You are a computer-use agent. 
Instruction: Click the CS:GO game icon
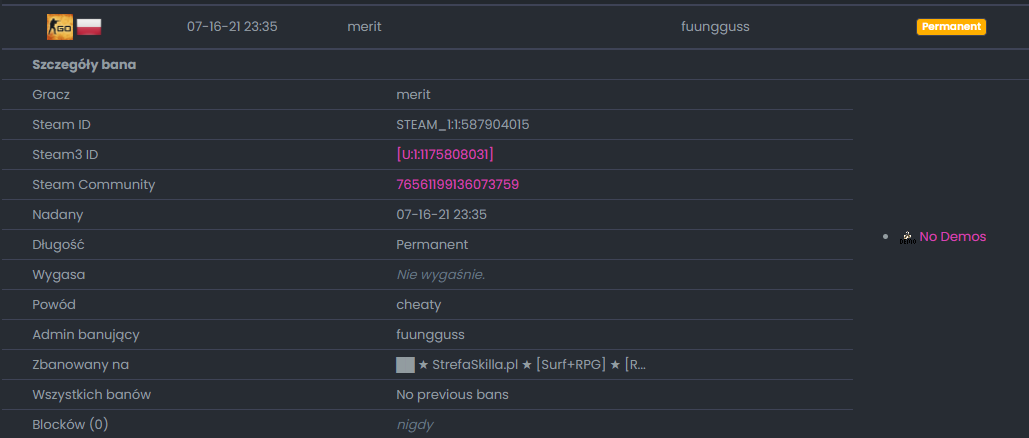(x=60, y=27)
